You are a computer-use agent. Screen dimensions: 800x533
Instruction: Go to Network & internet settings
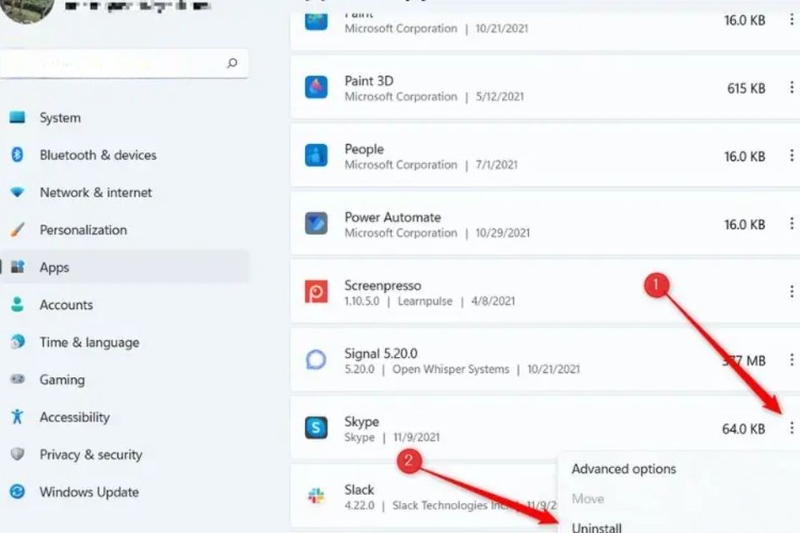(x=96, y=193)
